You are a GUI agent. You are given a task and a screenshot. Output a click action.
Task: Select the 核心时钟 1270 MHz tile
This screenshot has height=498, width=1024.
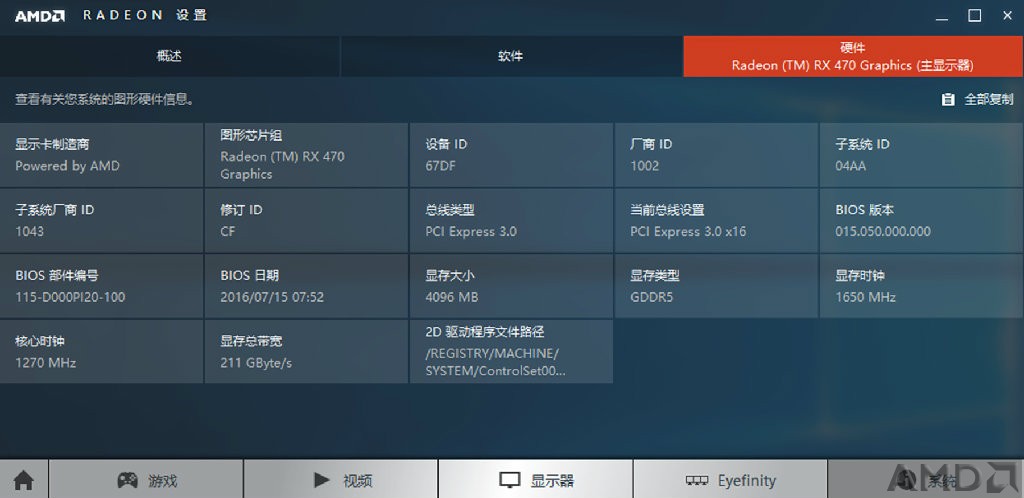[101, 351]
